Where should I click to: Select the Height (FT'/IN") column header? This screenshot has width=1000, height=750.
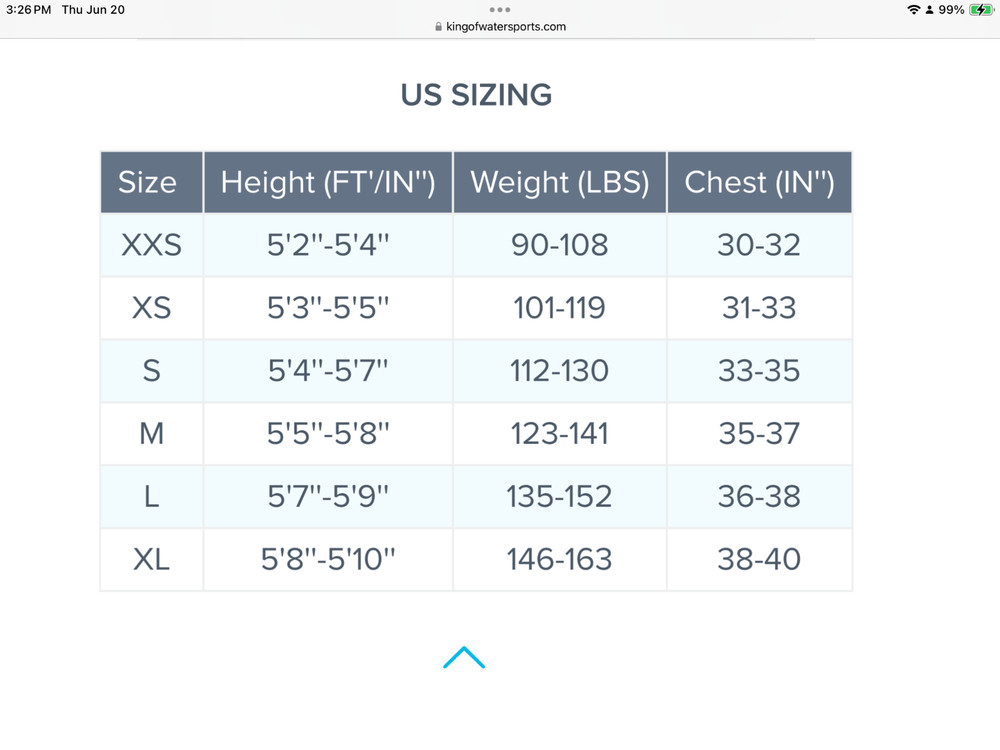[x=328, y=182]
